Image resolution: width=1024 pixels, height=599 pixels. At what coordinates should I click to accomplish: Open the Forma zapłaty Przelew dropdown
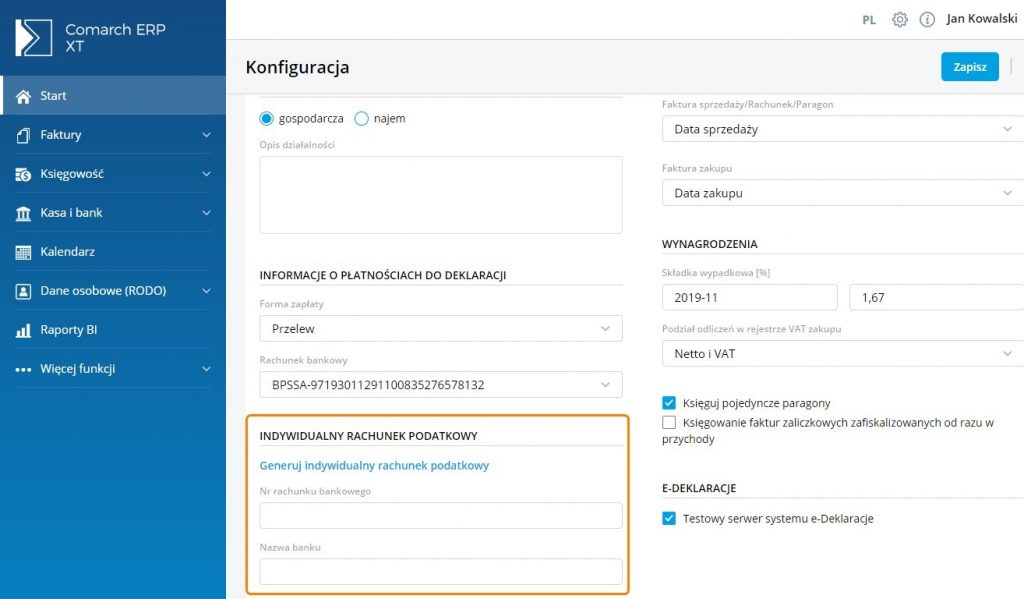coord(440,328)
